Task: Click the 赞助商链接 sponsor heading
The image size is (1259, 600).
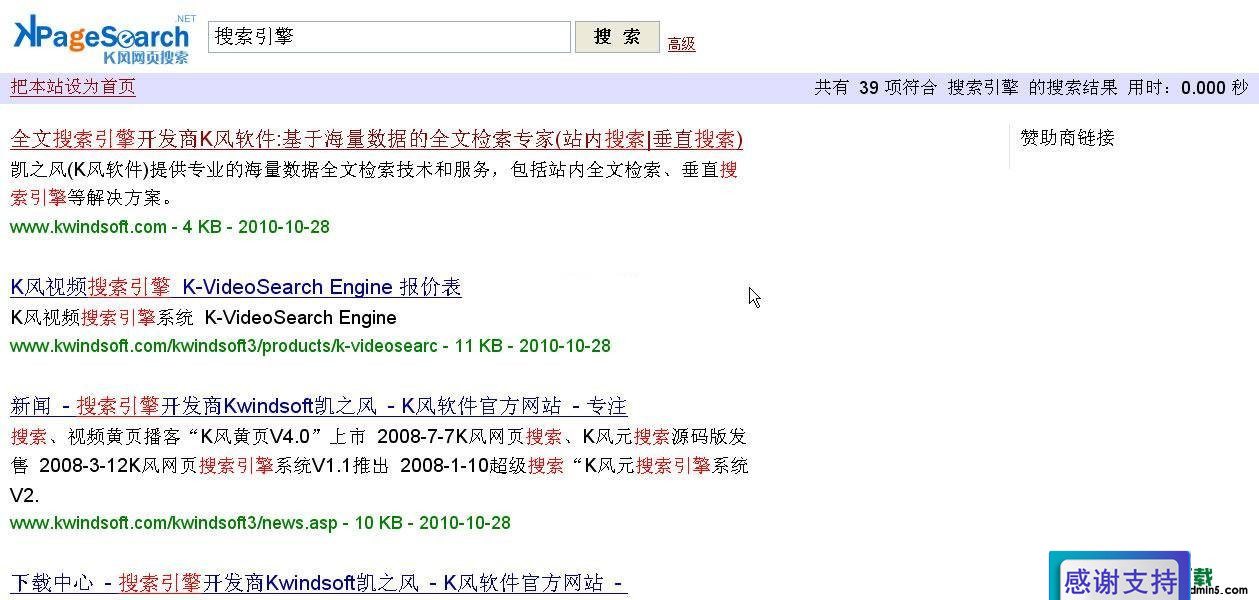Action: (x=1067, y=138)
